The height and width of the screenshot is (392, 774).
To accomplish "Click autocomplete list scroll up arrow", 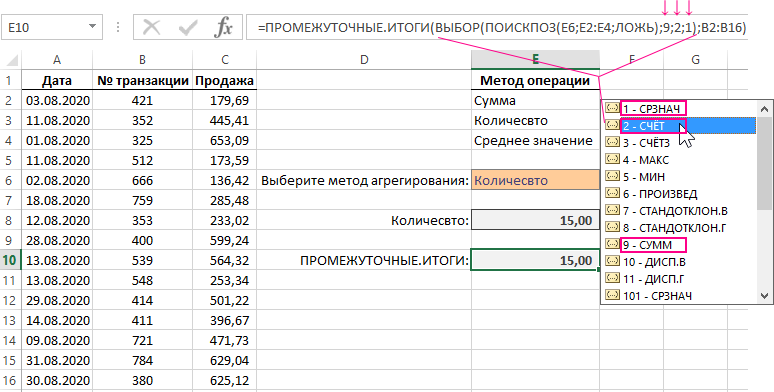I will coord(765,109).
